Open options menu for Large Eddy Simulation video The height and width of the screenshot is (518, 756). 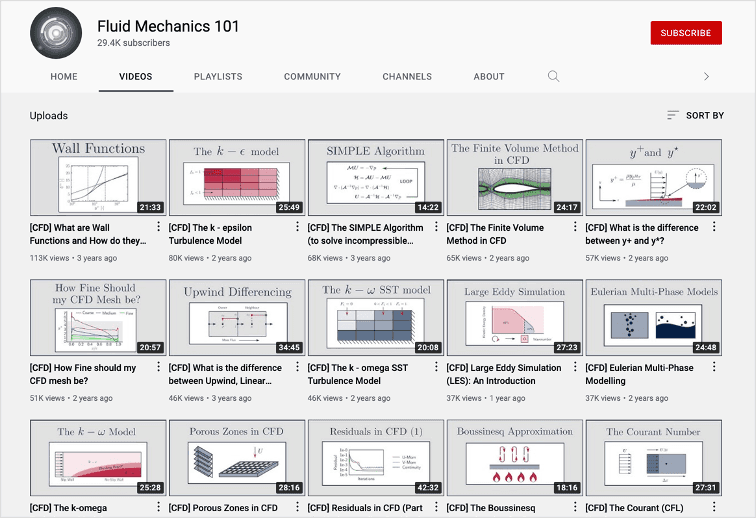pos(575,367)
